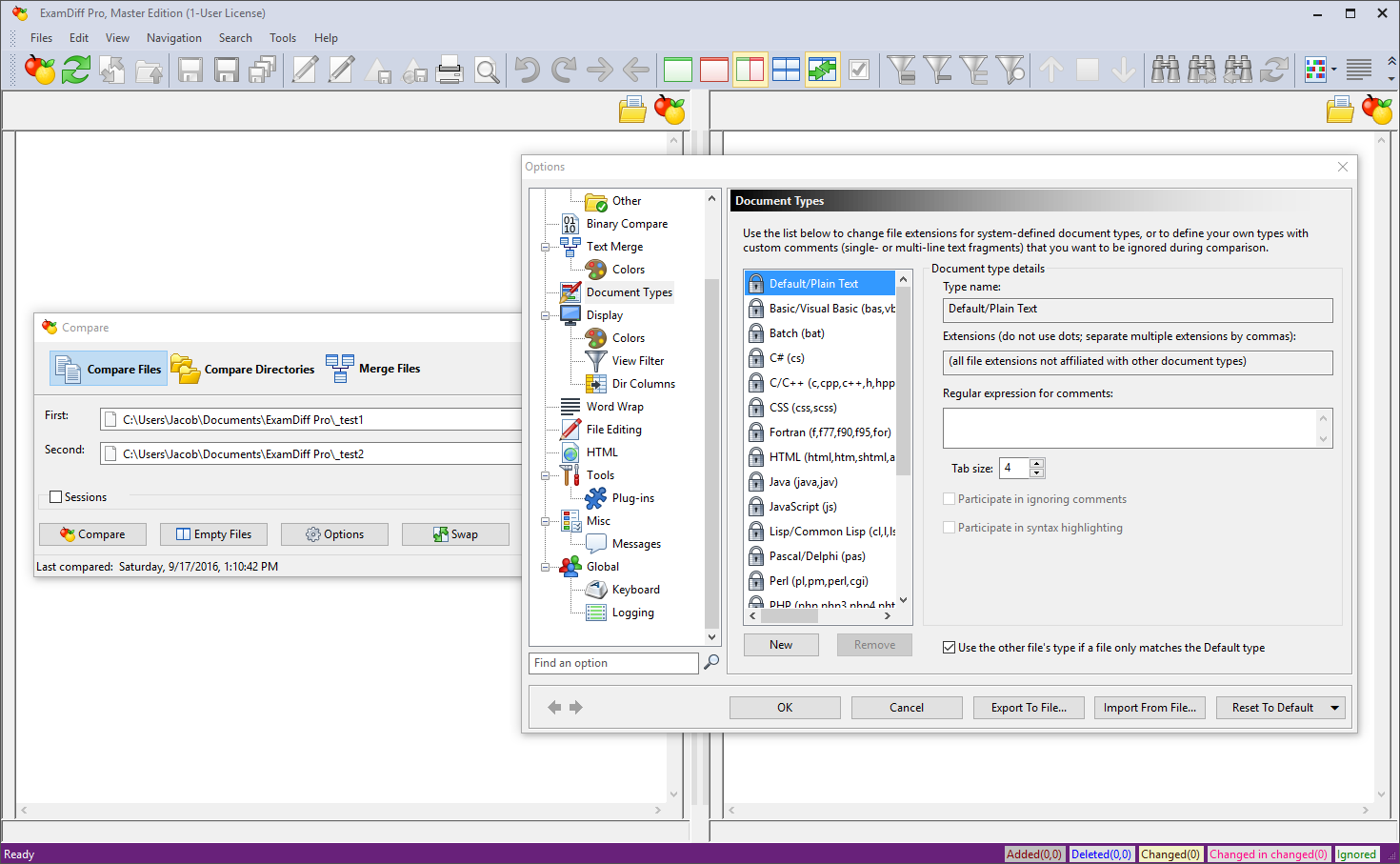Click Cancel in the Options dialog

tap(907, 708)
